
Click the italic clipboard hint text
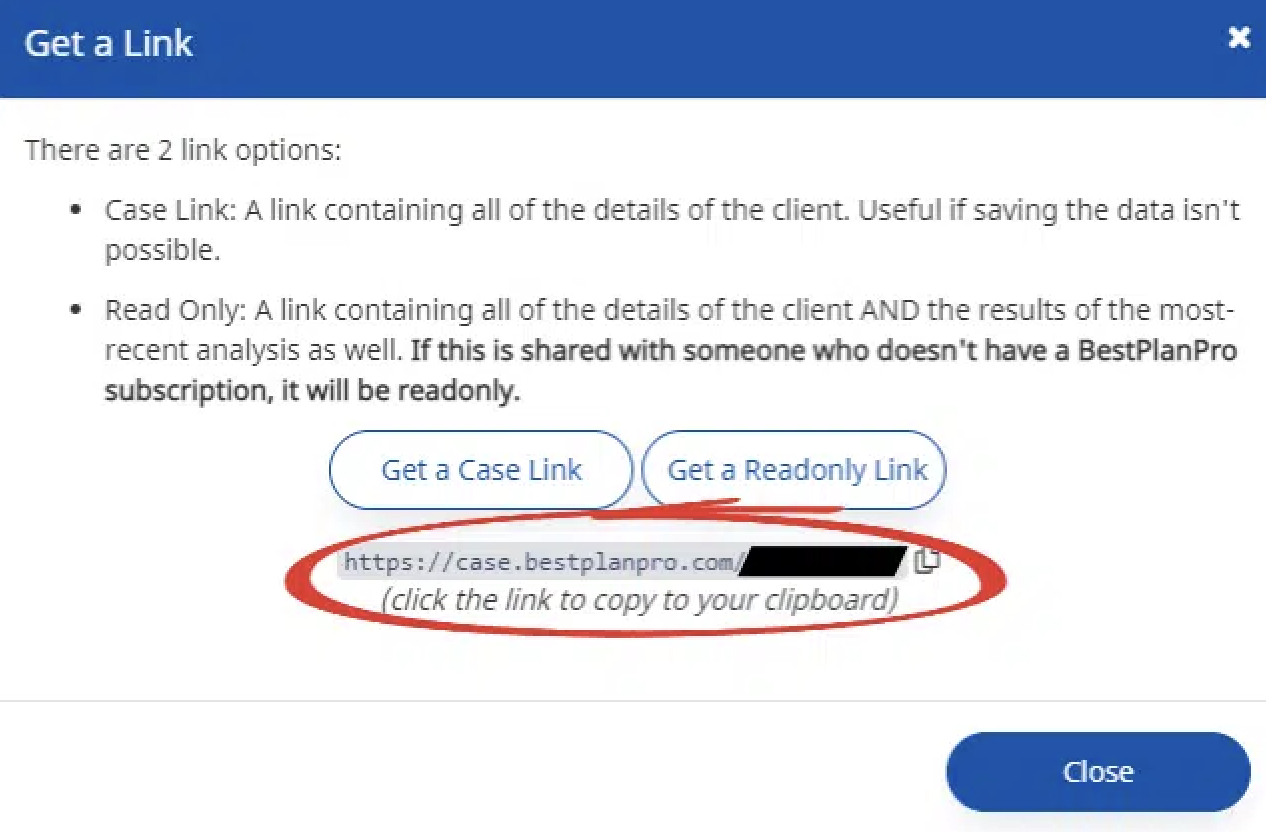point(639,599)
